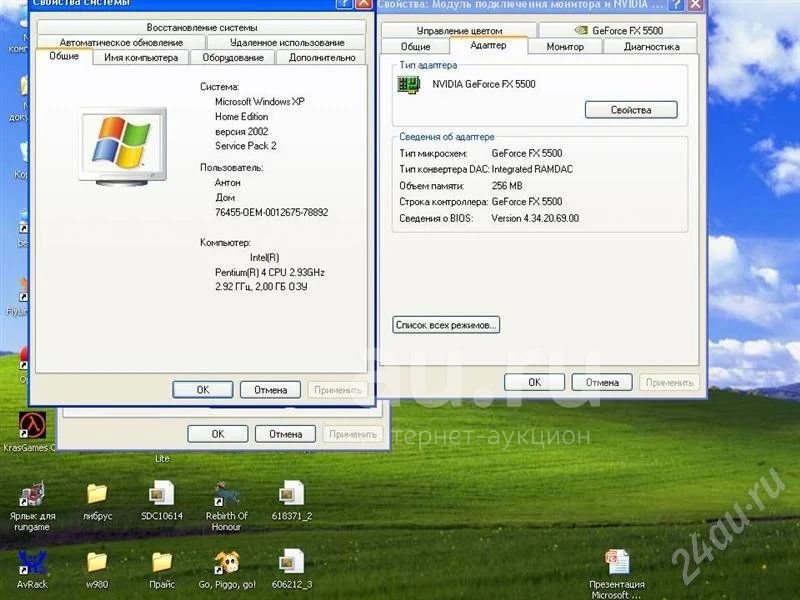This screenshot has height=600, width=800.
Task: Click the user name Антон
Action: pyautogui.click(x=228, y=182)
